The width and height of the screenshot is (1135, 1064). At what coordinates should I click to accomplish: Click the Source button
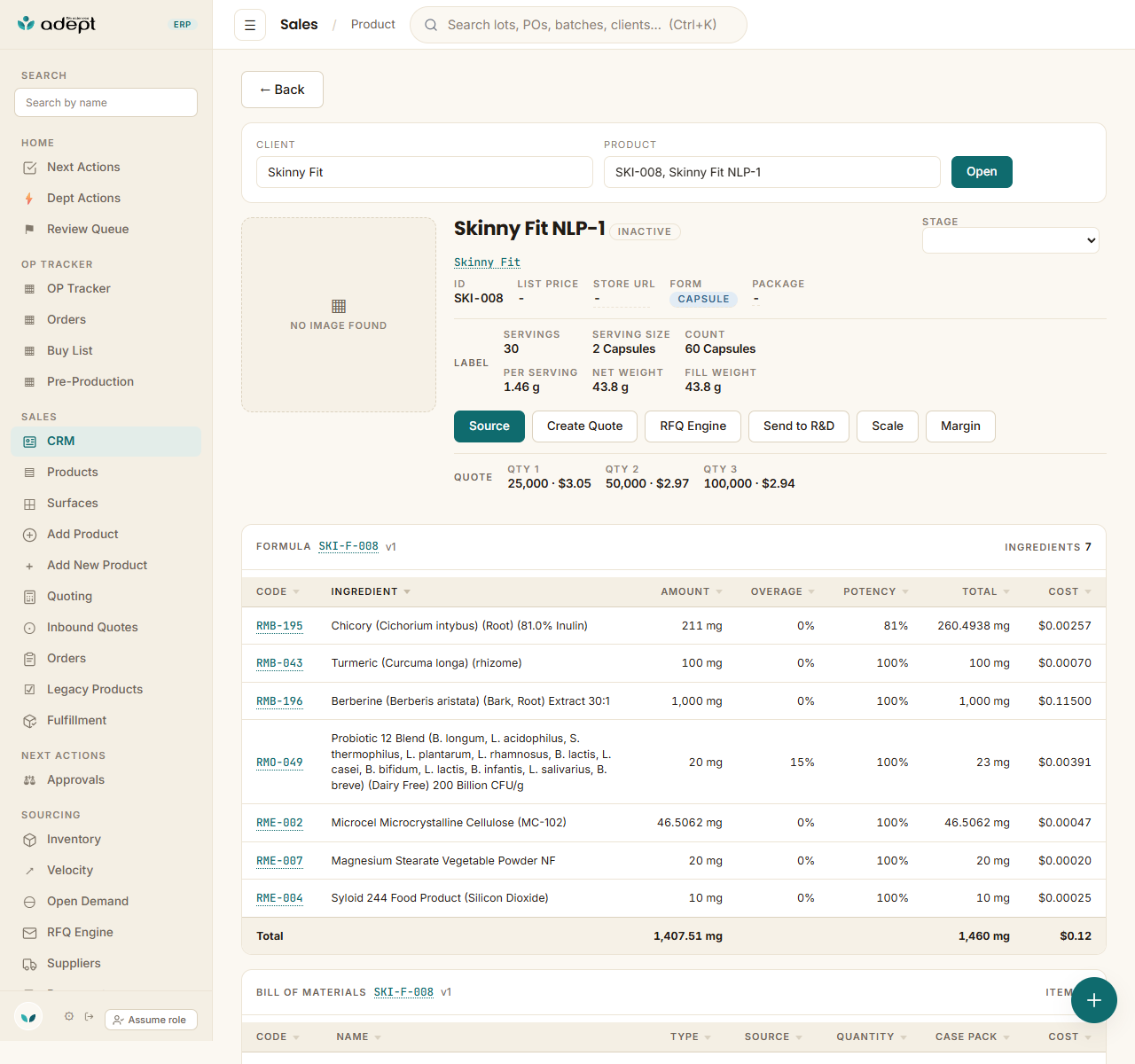pos(489,426)
